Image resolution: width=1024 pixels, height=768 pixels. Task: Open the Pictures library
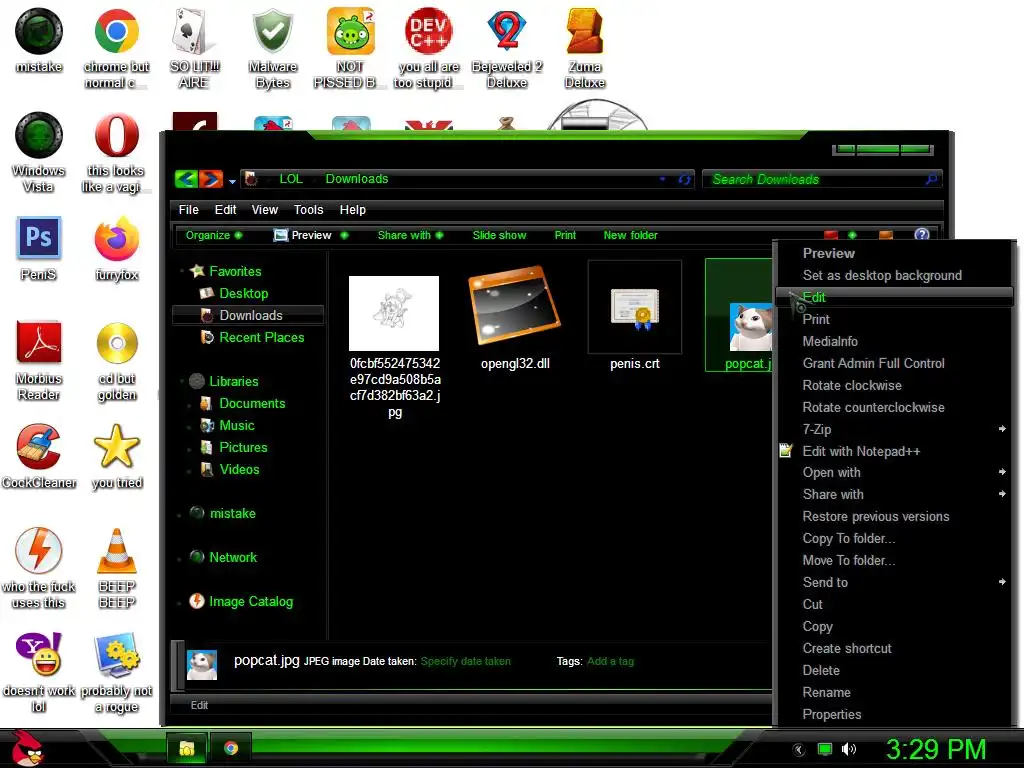coord(243,447)
